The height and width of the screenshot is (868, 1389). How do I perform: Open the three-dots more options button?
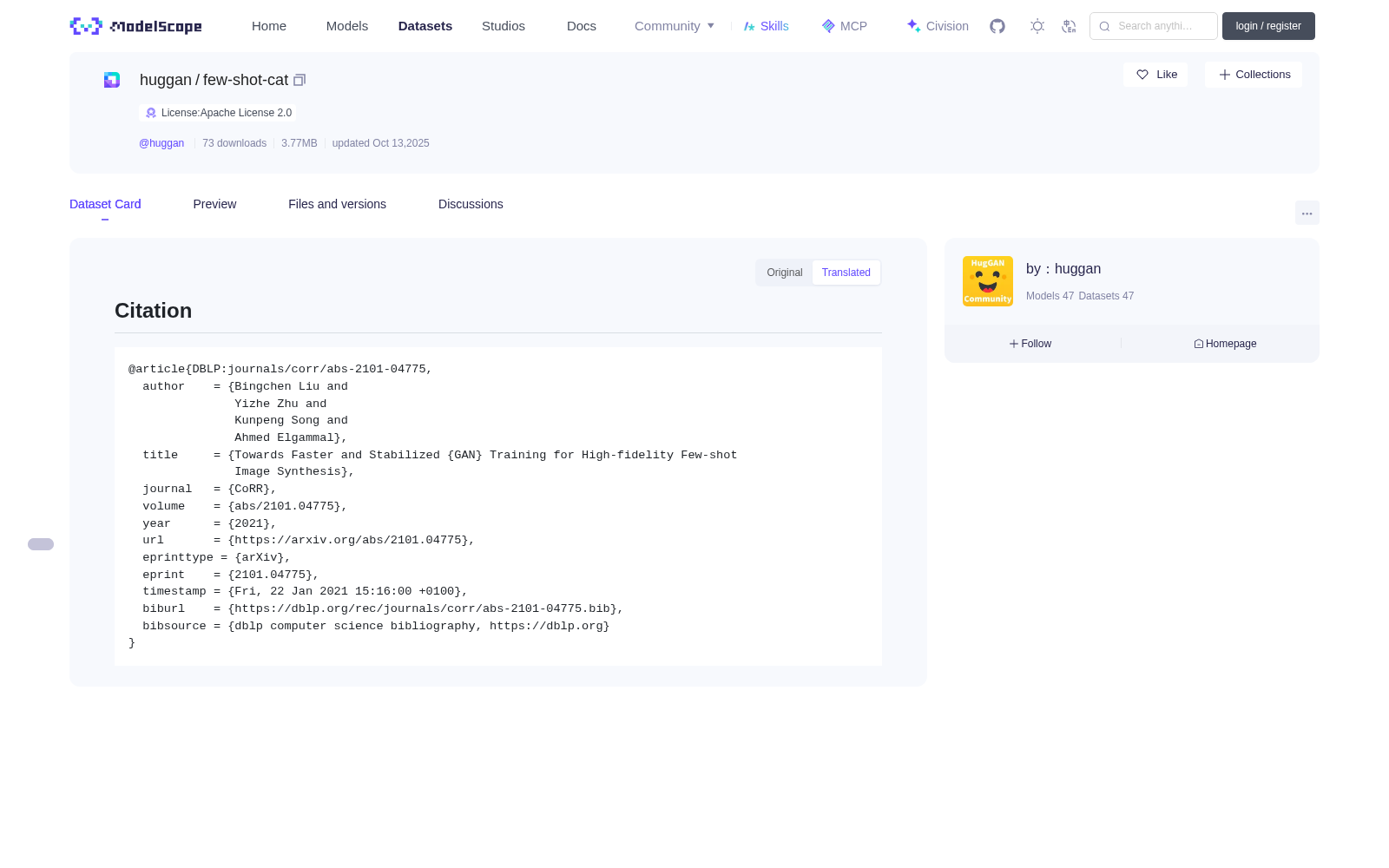(x=1307, y=213)
